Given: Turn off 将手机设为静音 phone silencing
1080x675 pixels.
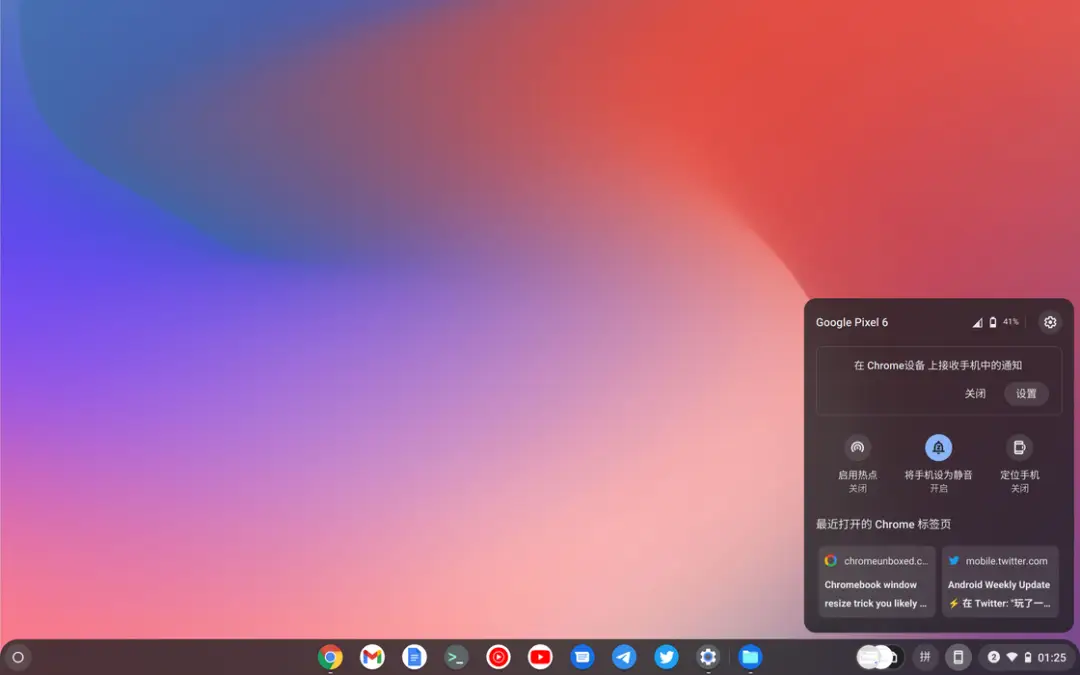Looking at the screenshot, I should pos(938,447).
